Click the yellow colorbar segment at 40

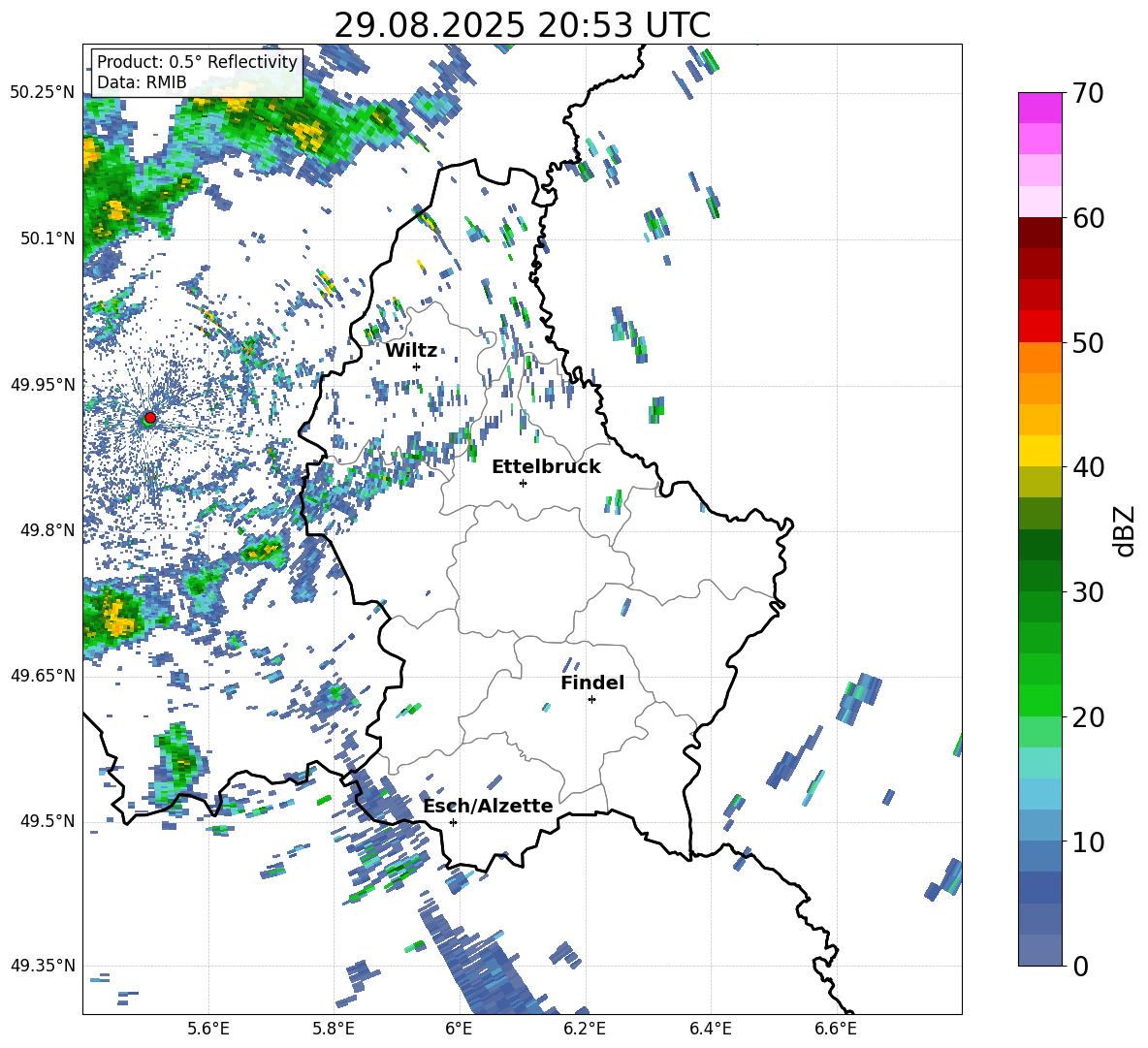click(x=1039, y=451)
